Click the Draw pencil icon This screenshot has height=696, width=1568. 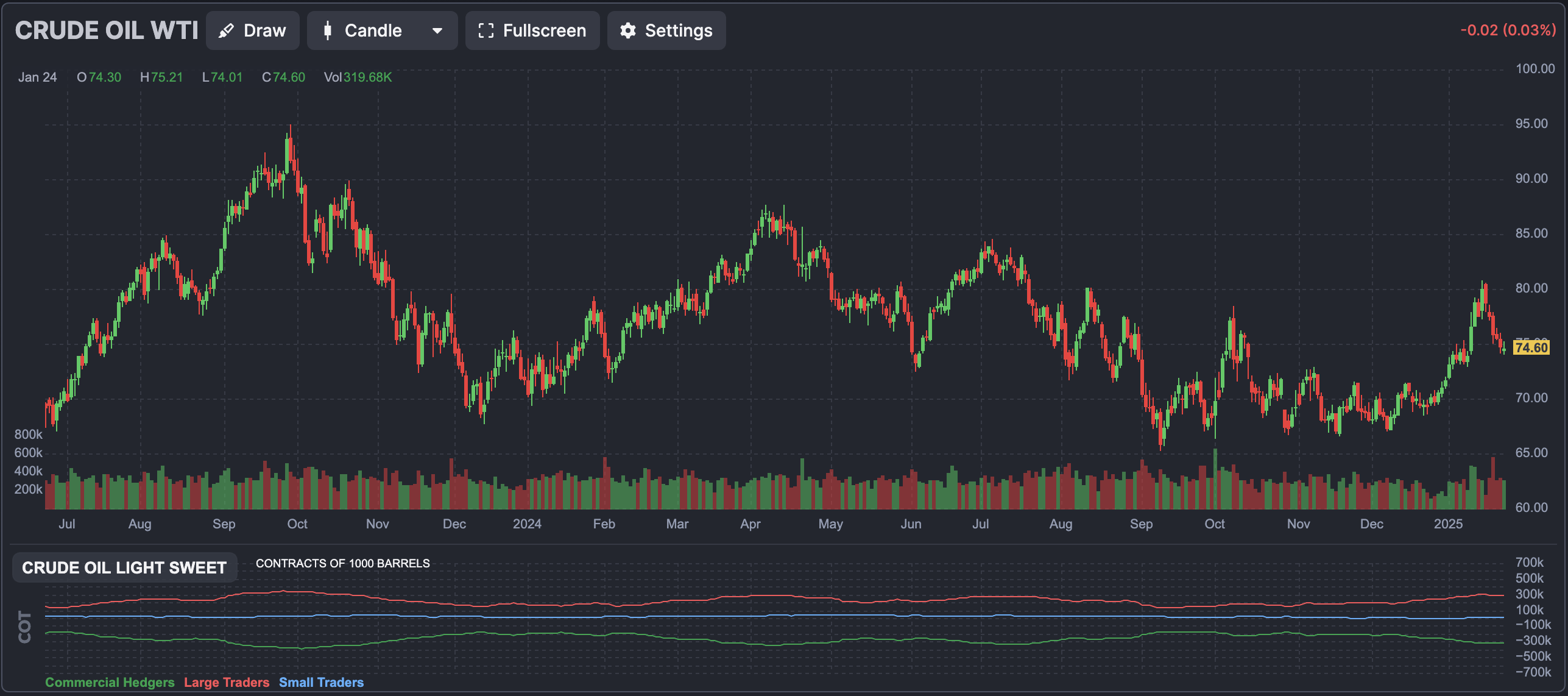[227, 30]
